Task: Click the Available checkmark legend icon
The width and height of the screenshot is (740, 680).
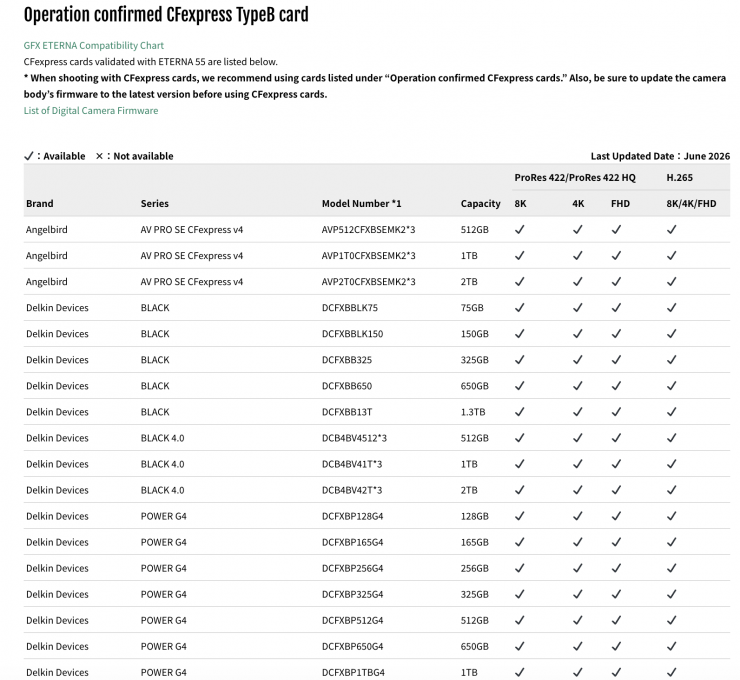Action: pos(29,156)
